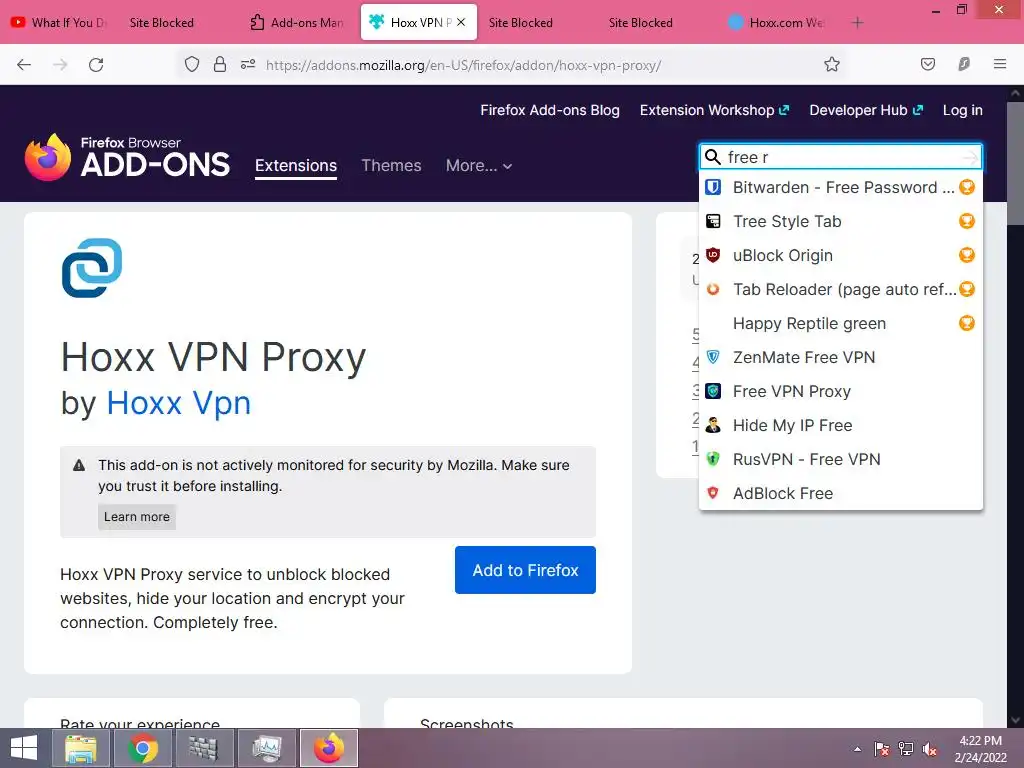The height and width of the screenshot is (768, 1024).
Task: Select Tree Style Tab suggestion
Action: 840,221
